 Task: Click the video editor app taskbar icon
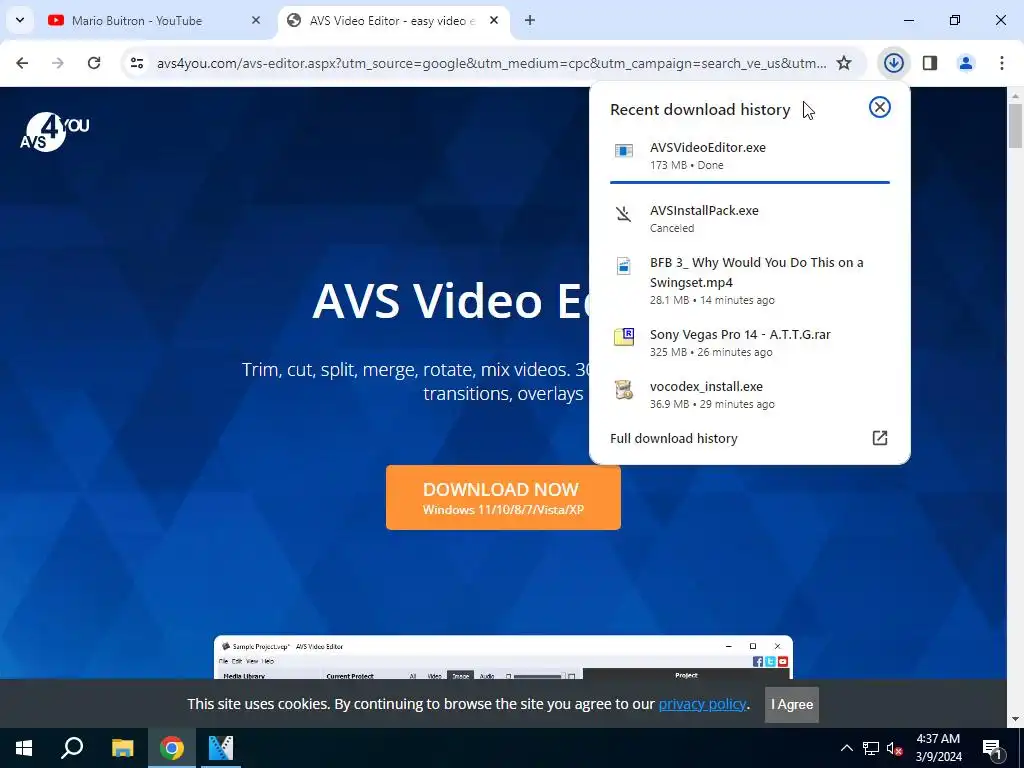coord(221,748)
